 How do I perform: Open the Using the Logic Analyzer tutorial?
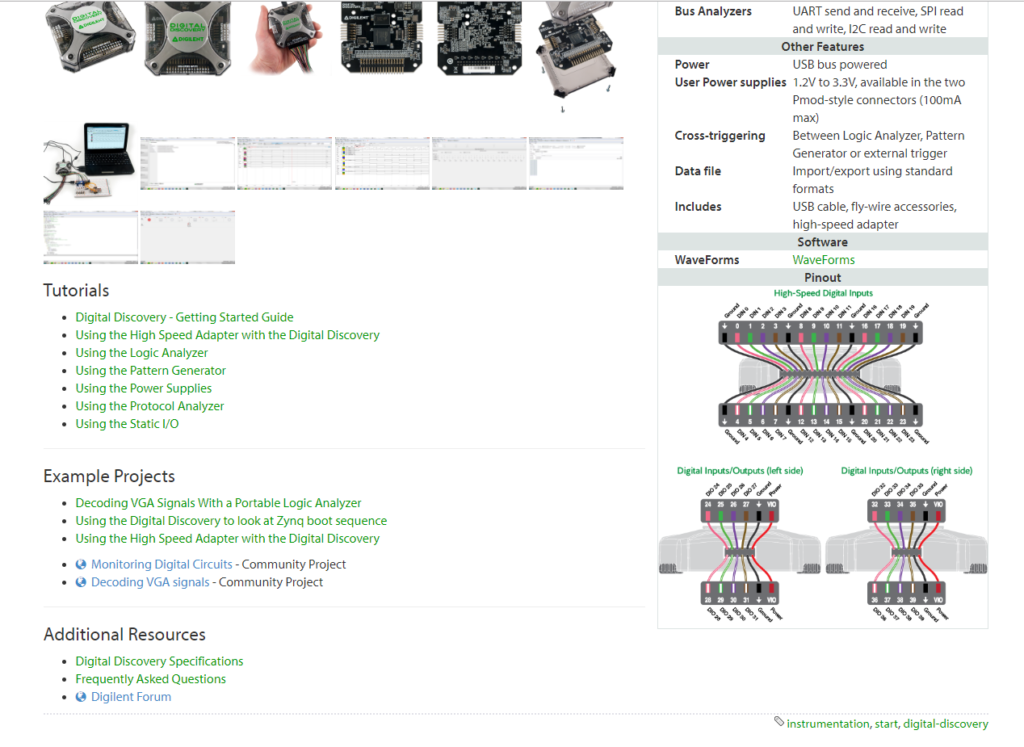pos(141,352)
